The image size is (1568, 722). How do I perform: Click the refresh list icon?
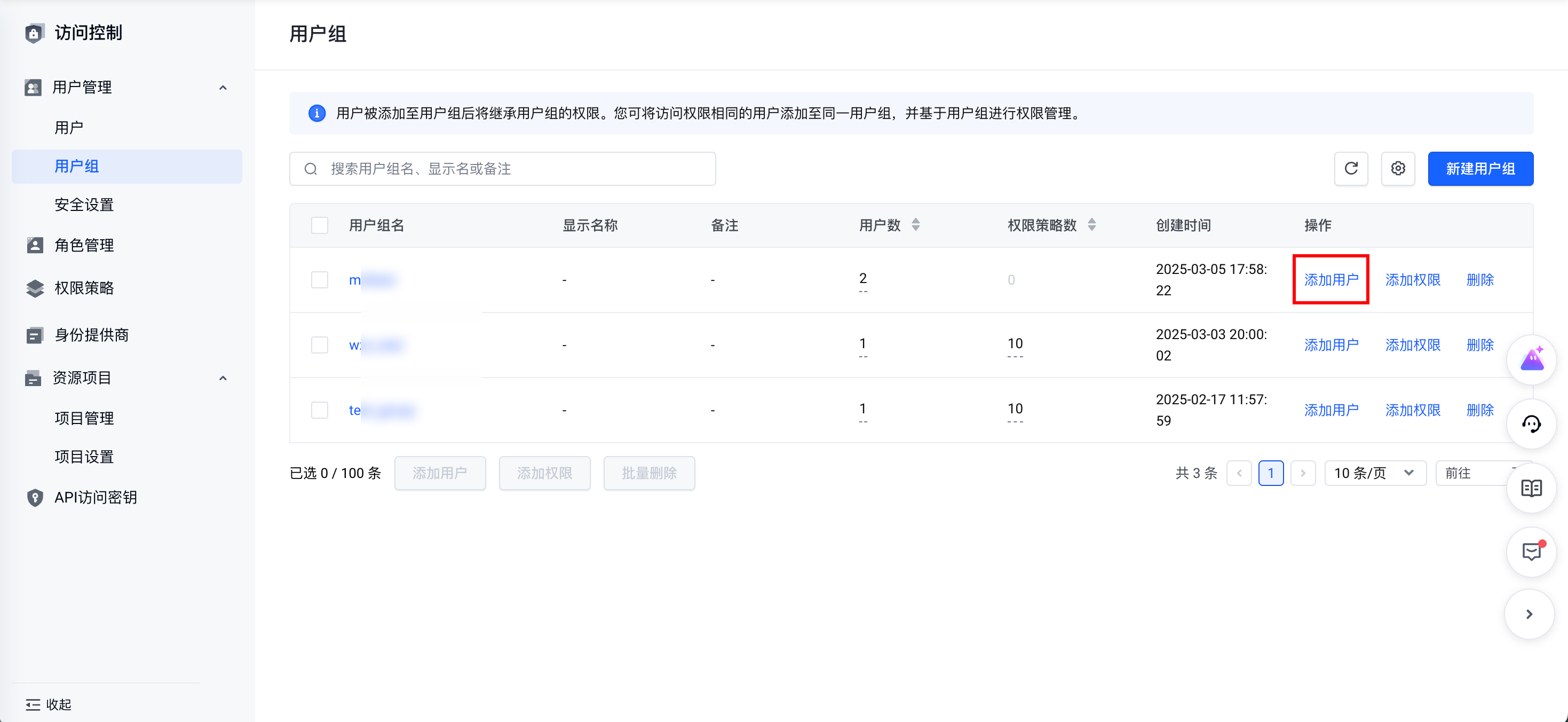click(1351, 169)
